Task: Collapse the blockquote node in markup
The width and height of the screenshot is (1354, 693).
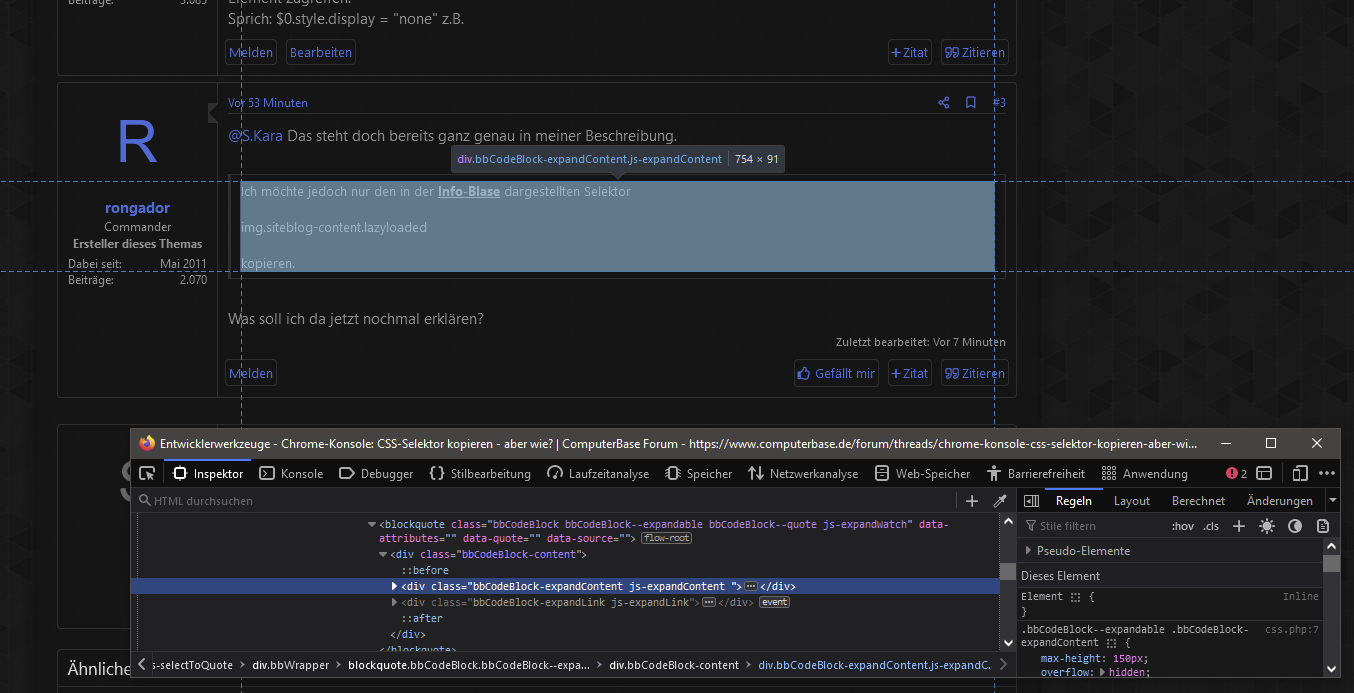Action: 372,524
